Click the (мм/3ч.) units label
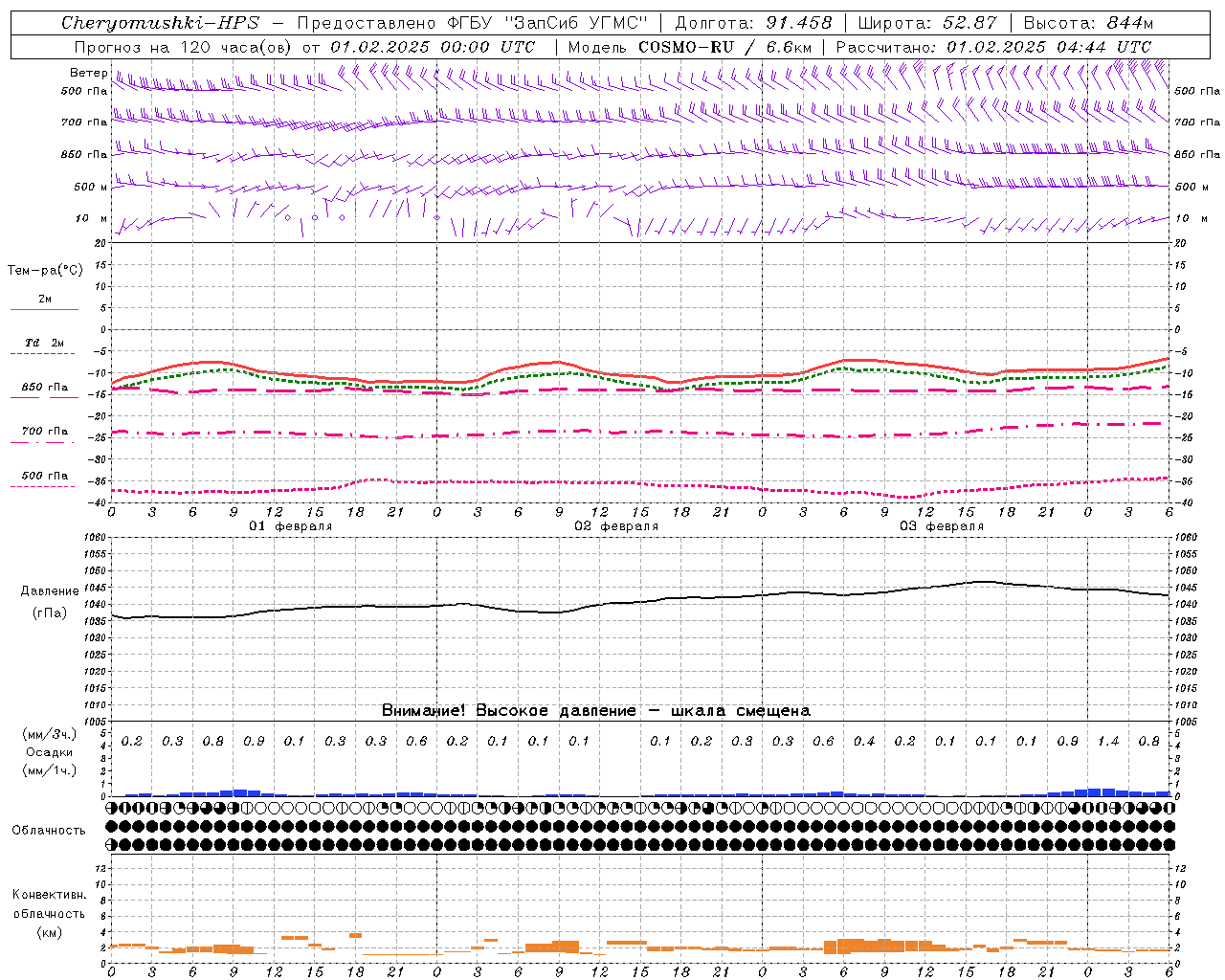Image resolution: width=1225 pixels, height=980 pixels. coord(50,734)
